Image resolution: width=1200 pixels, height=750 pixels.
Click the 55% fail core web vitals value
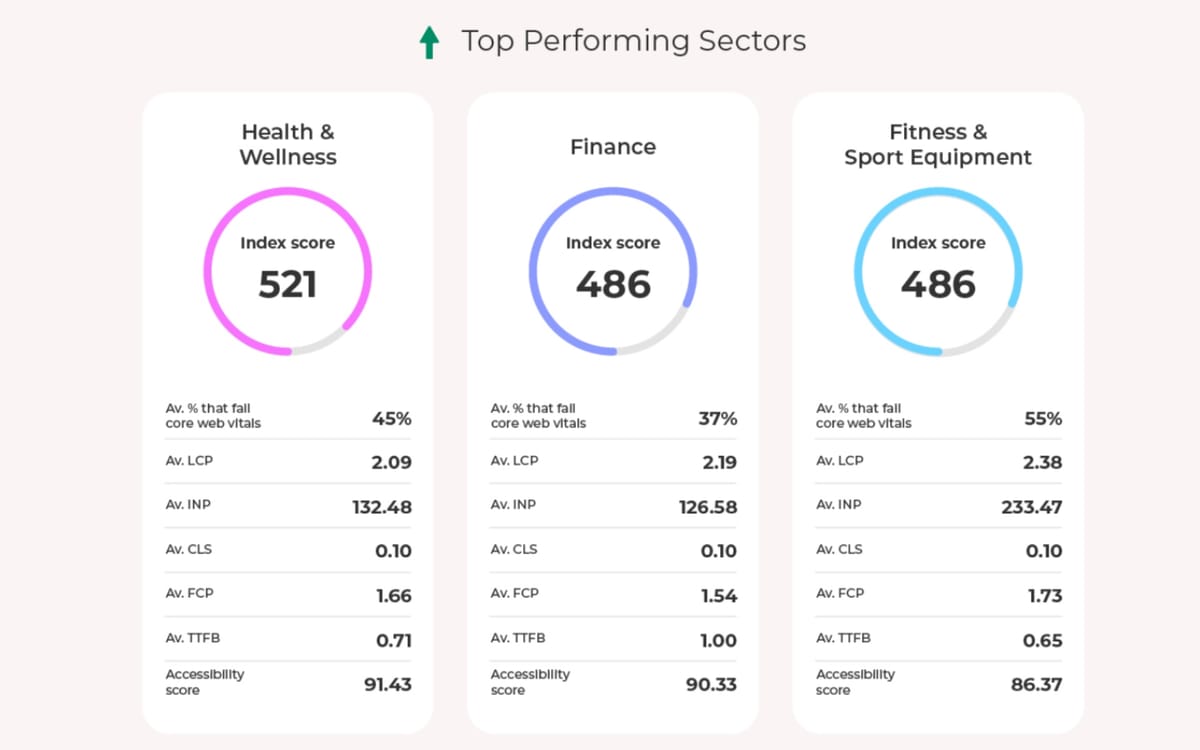coord(1042,419)
